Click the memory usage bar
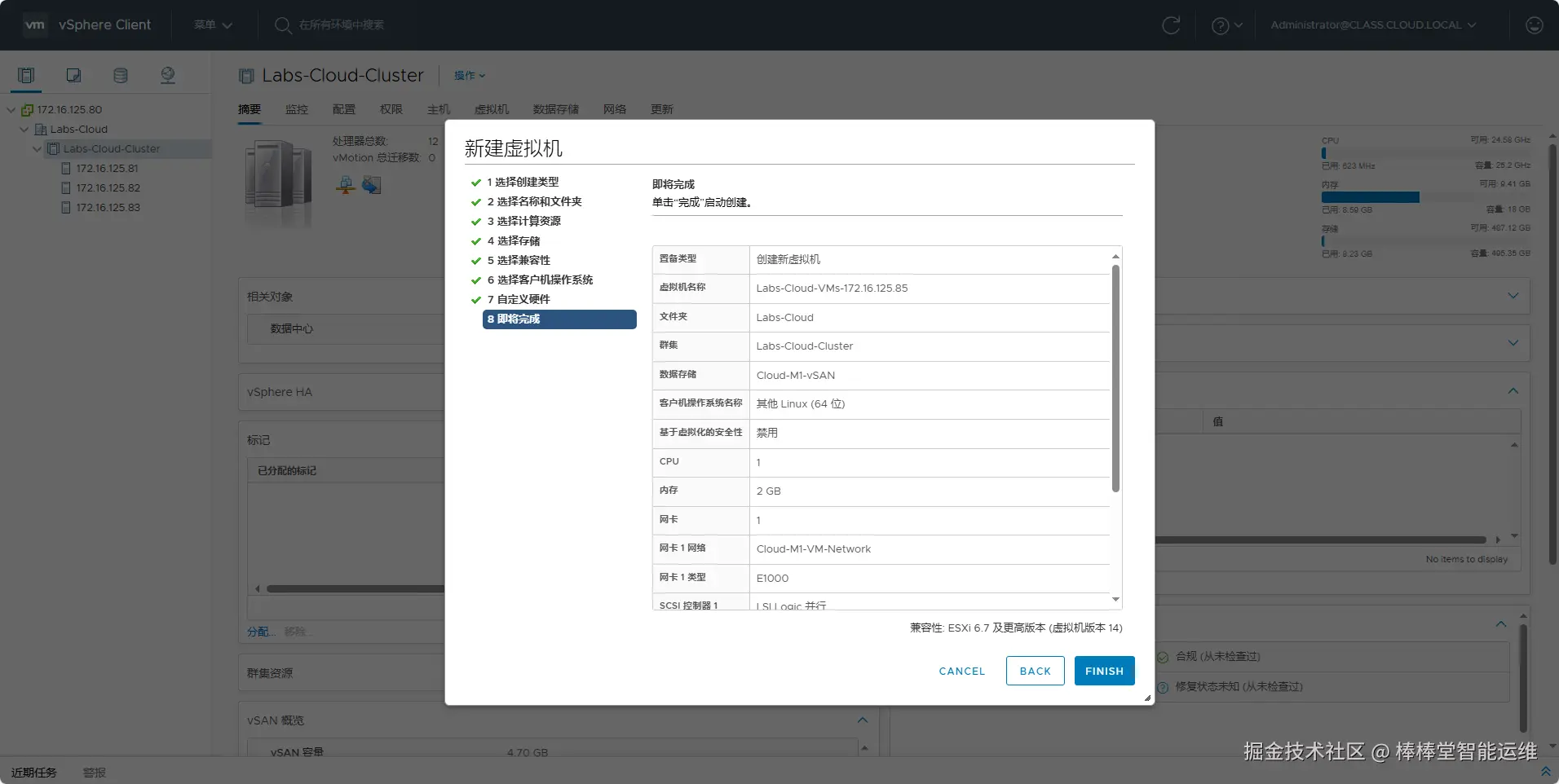 pos(1425,197)
